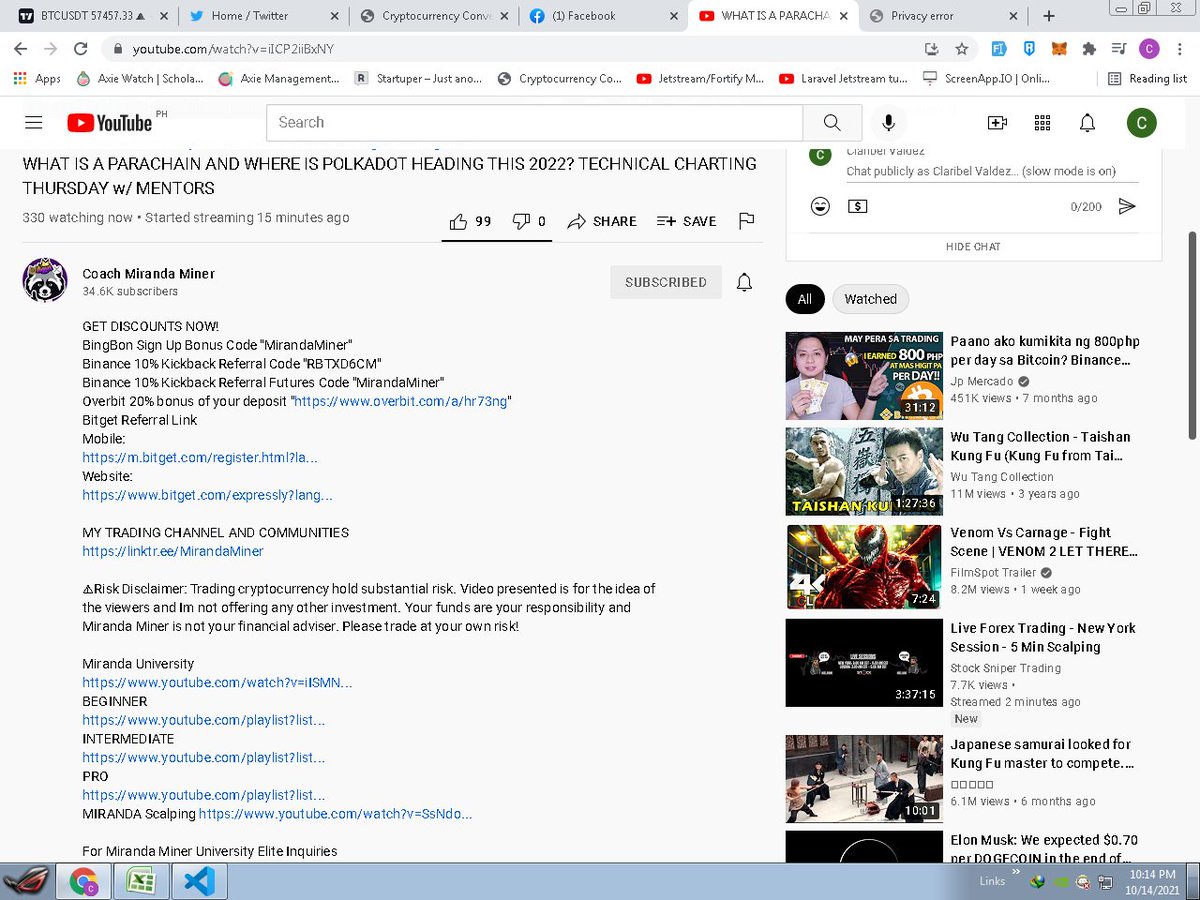Open the chat emoji picker

[820, 206]
